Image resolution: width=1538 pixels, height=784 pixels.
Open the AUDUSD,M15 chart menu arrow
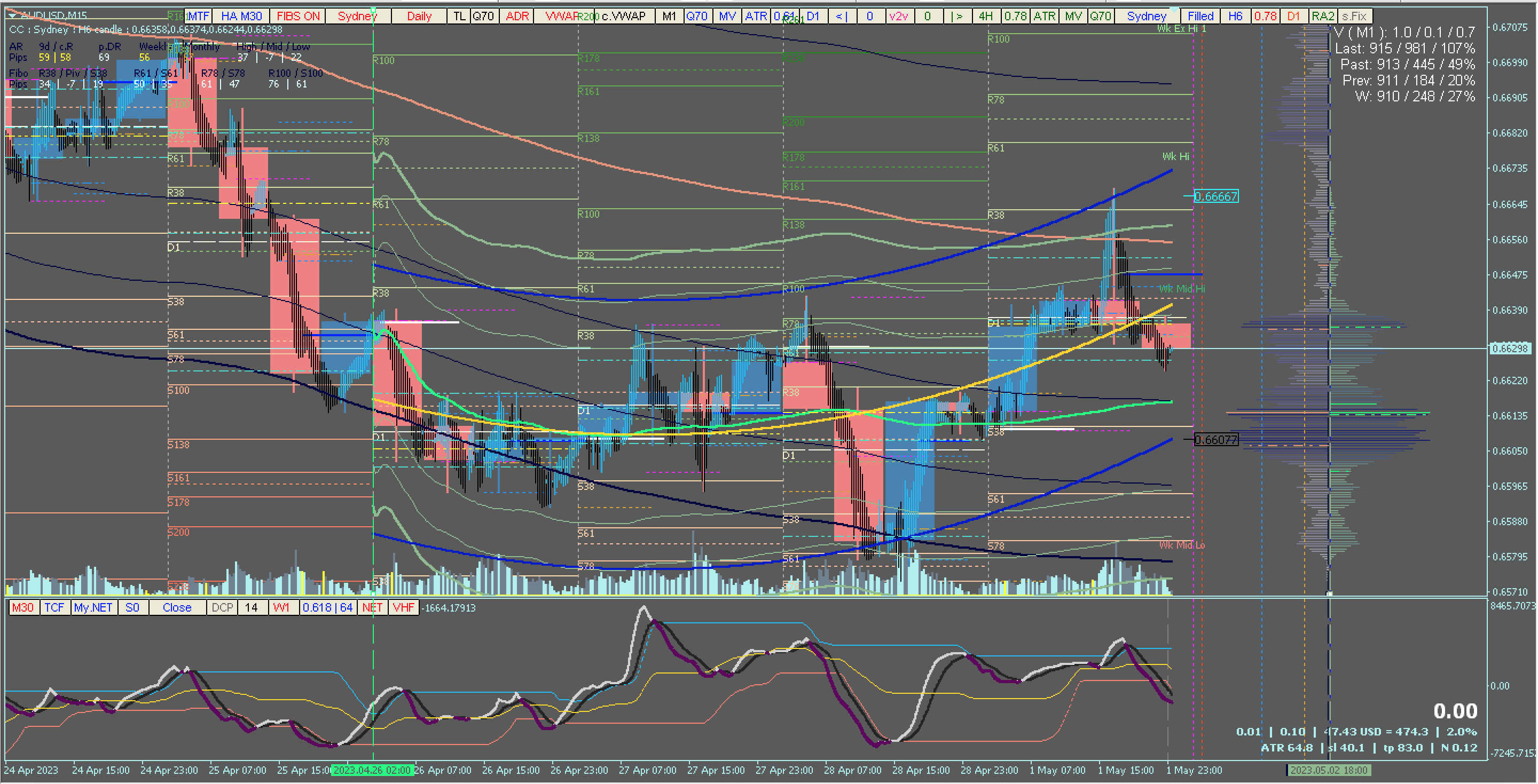click(x=13, y=14)
